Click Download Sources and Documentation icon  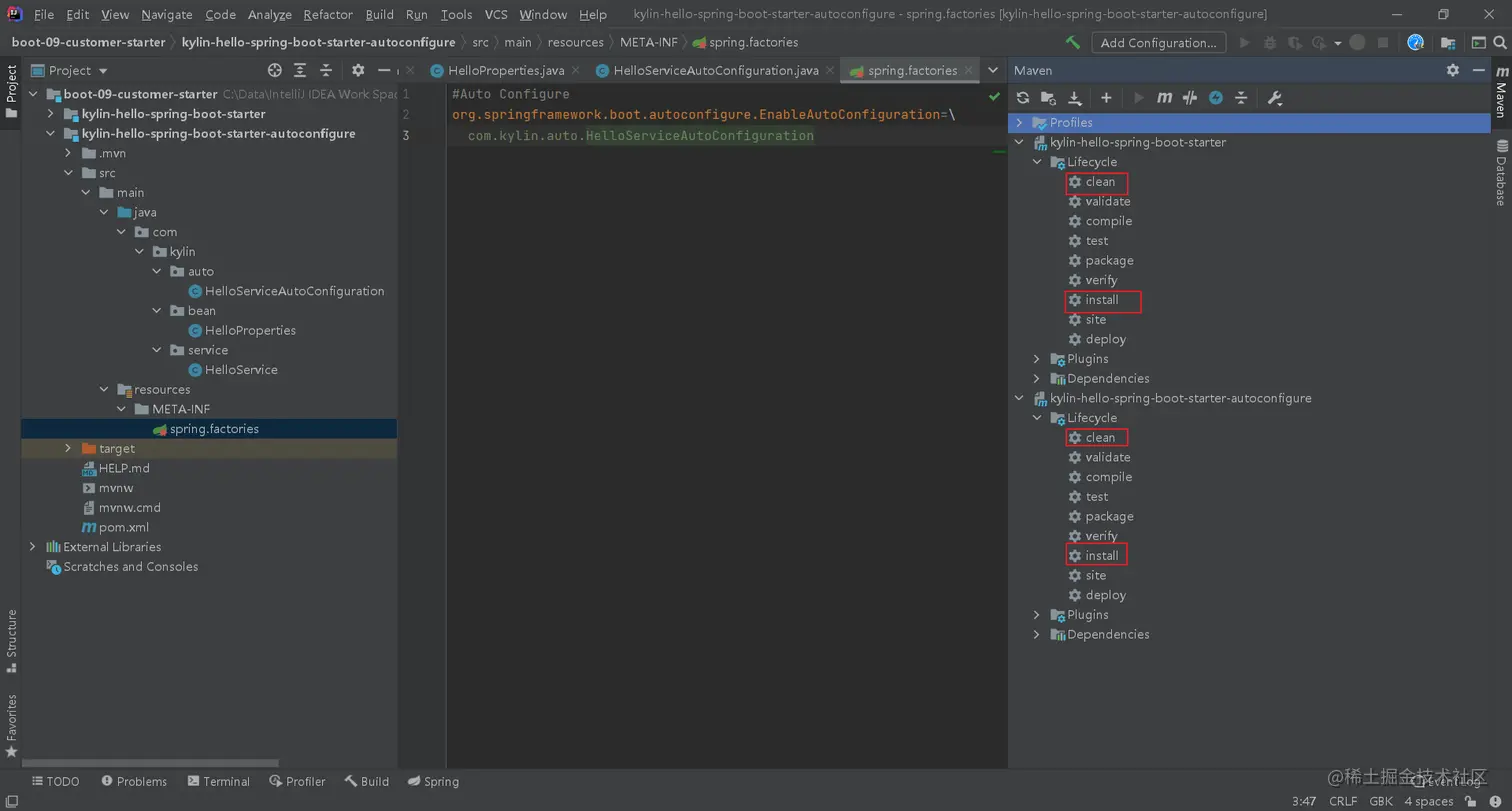coord(1075,98)
